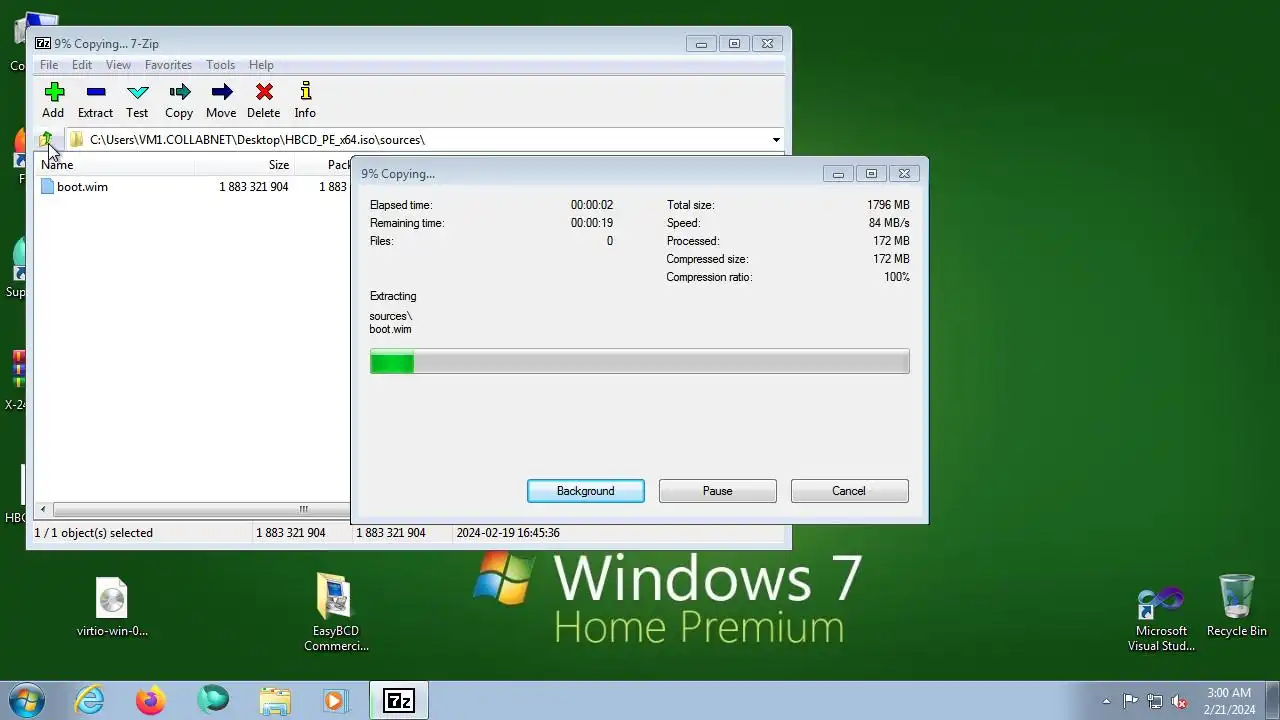Open the virtio-win disc image on desktop
The height and width of the screenshot is (720, 1280).
pos(112,606)
